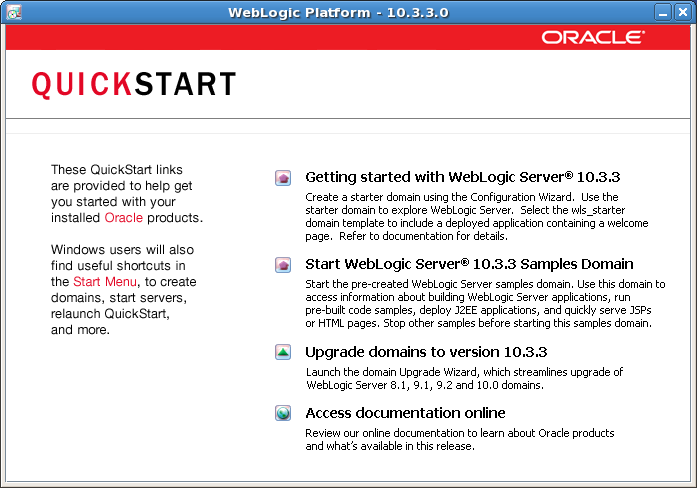Image resolution: width=697 pixels, height=488 pixels.
Task: Click the 'Launch the domain Upgrade Wizard' description
Action: pyautogui.click(x=464, y=378)
